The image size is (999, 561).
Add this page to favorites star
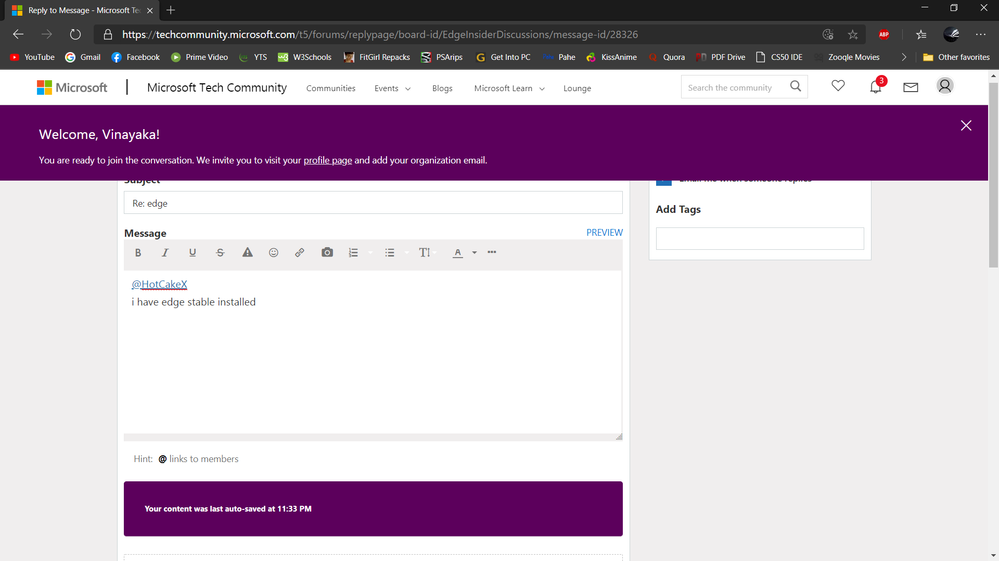coord(852,34)
